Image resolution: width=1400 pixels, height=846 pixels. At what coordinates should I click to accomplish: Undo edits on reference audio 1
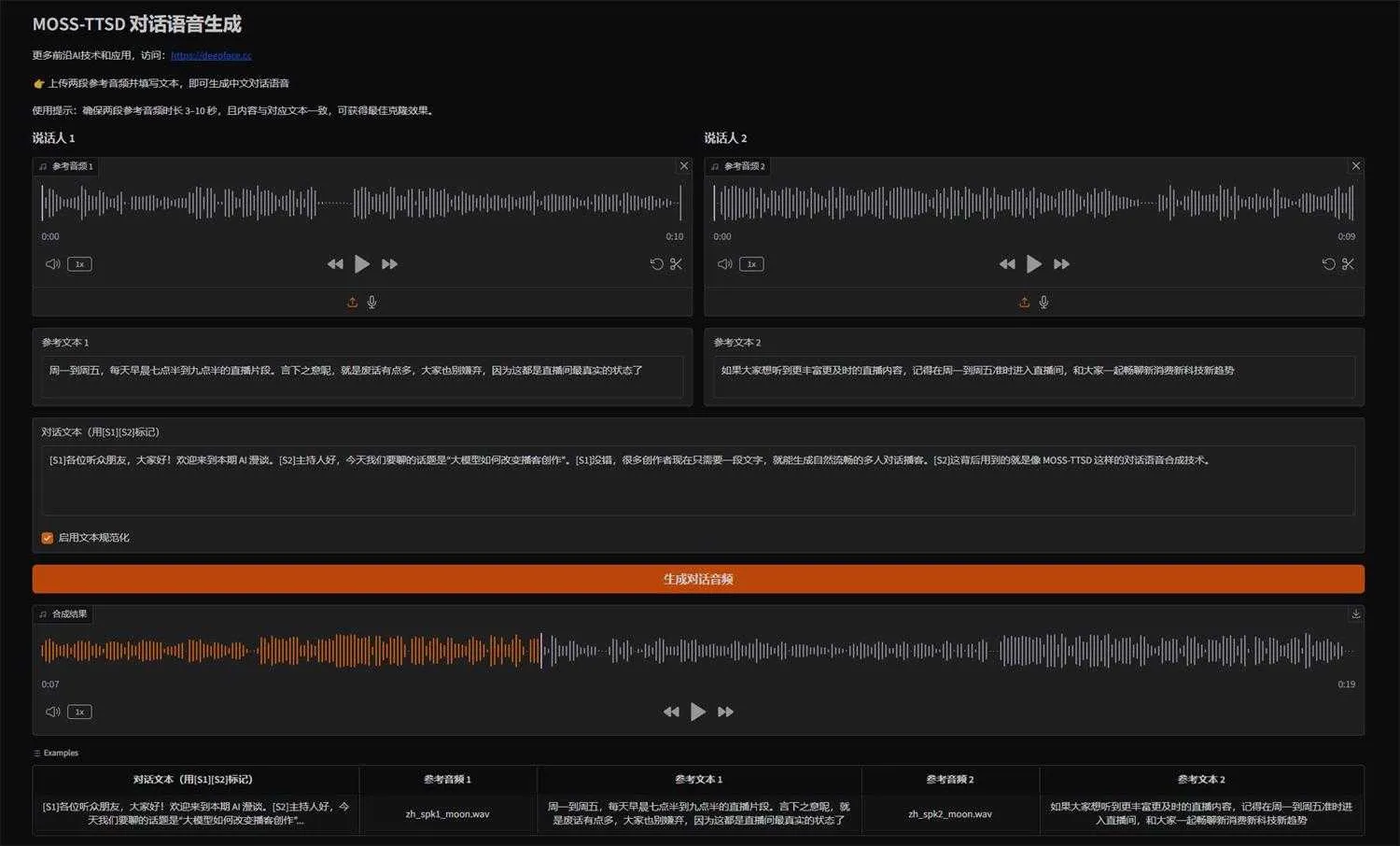tap(656, 264)
